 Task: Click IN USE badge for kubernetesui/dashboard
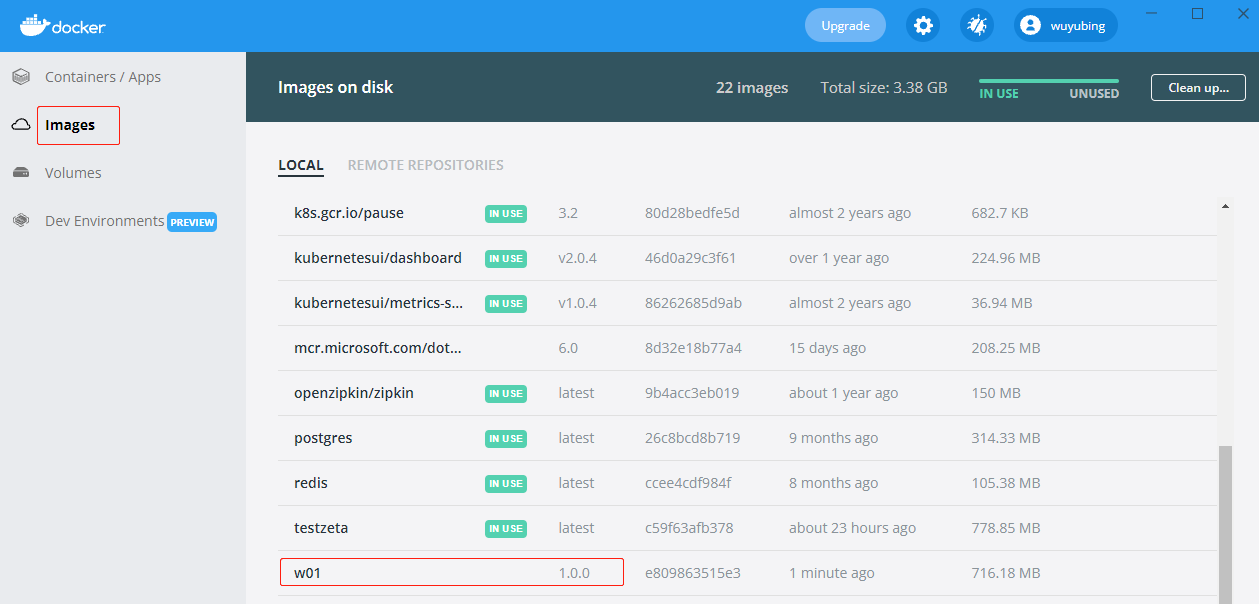click(506, 258)
